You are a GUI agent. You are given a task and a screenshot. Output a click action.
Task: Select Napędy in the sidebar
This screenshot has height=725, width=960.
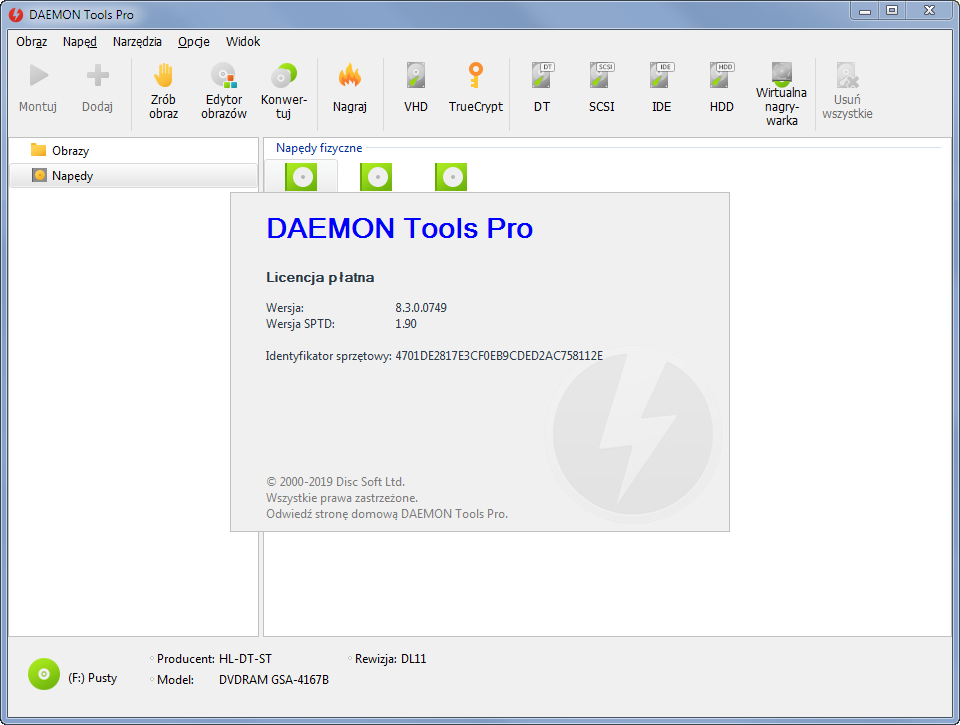pyautogui.click(x=133, y=176)
